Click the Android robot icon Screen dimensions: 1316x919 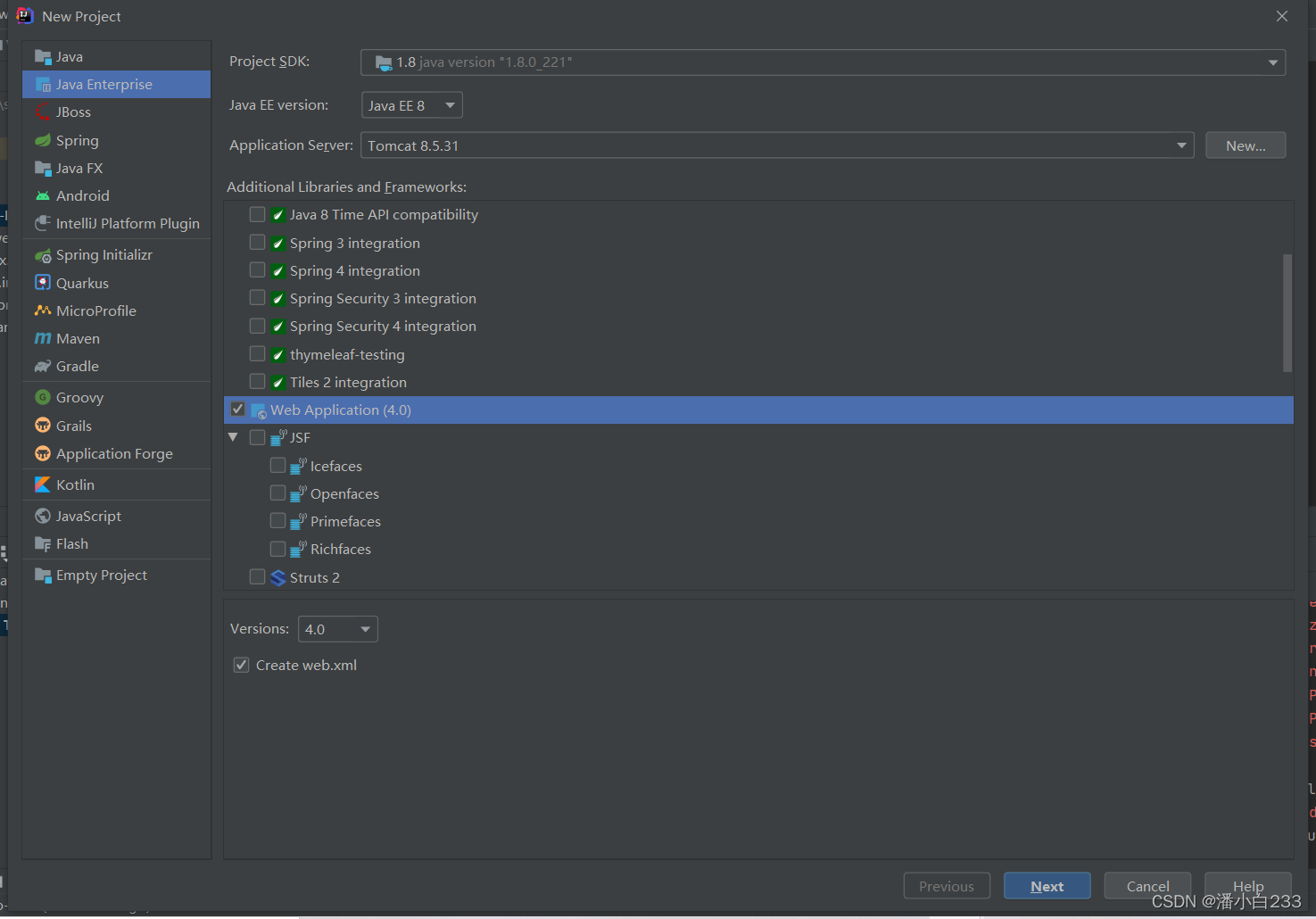(x=43, y=196)
